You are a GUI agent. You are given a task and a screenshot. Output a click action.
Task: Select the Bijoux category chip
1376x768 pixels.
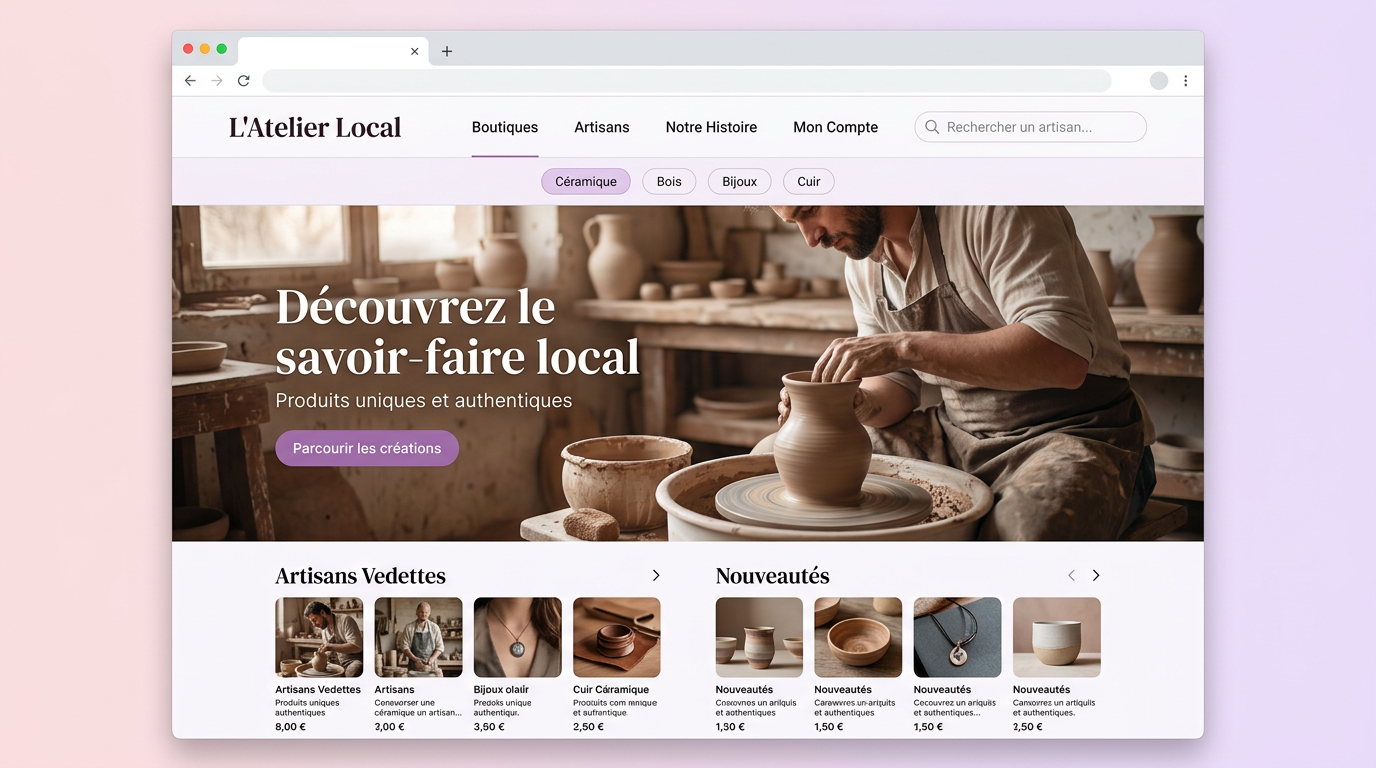[740, 181]
